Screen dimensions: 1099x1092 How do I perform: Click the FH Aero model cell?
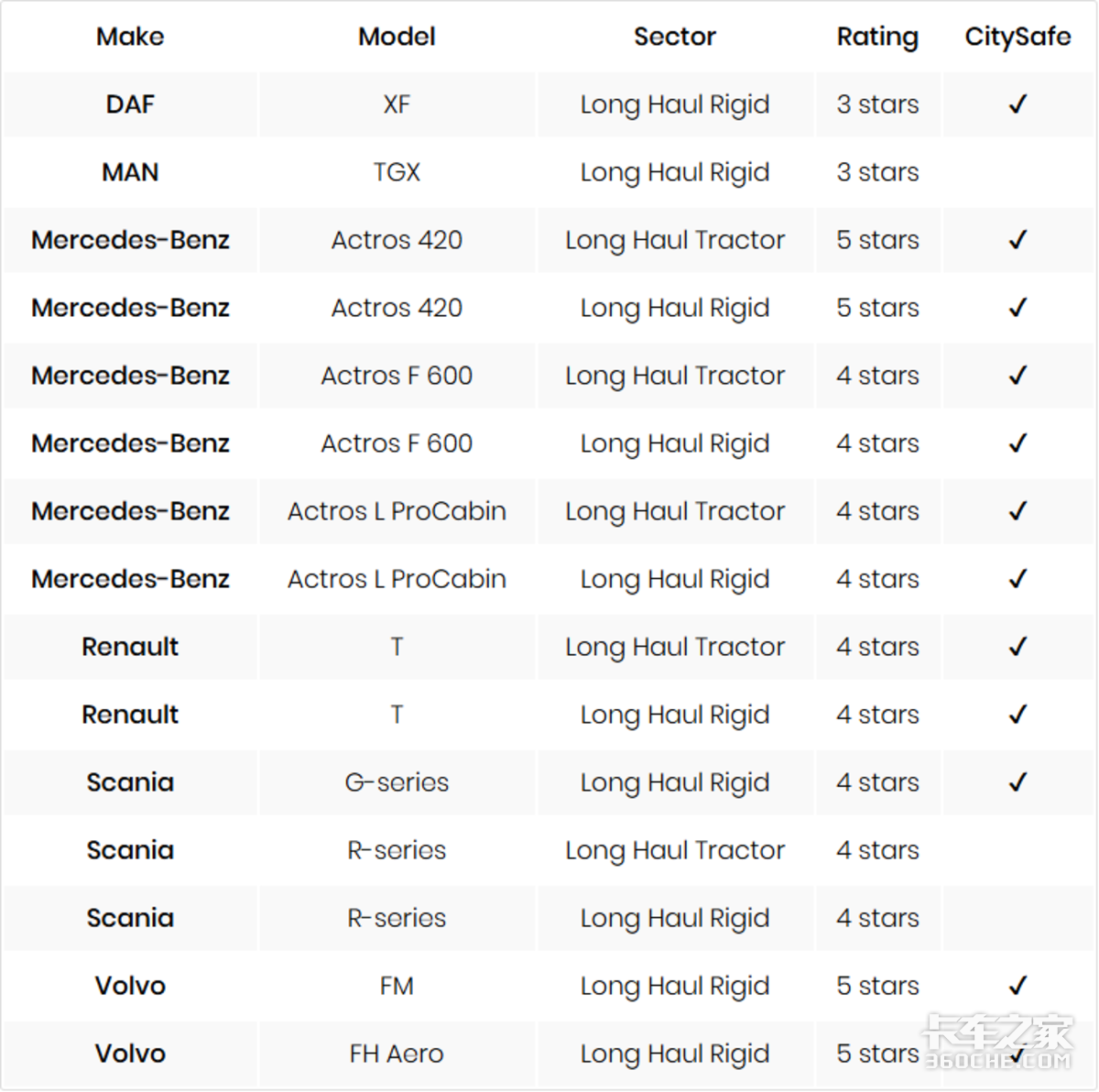[397, 1054]
